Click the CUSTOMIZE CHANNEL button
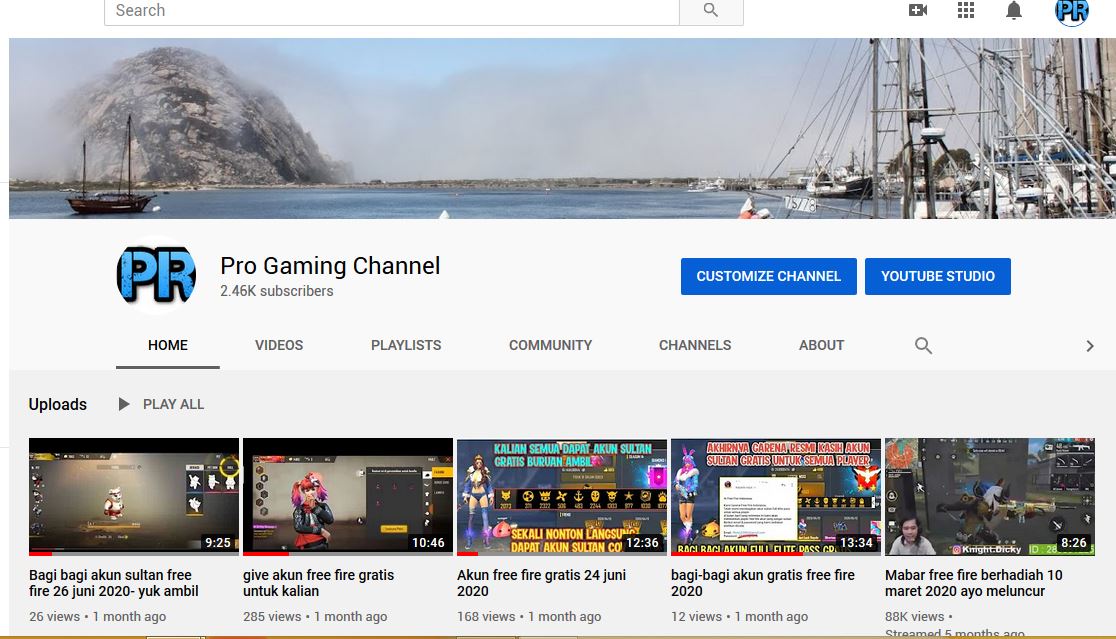The image size is (1116, 639). [x=769, y=276]
